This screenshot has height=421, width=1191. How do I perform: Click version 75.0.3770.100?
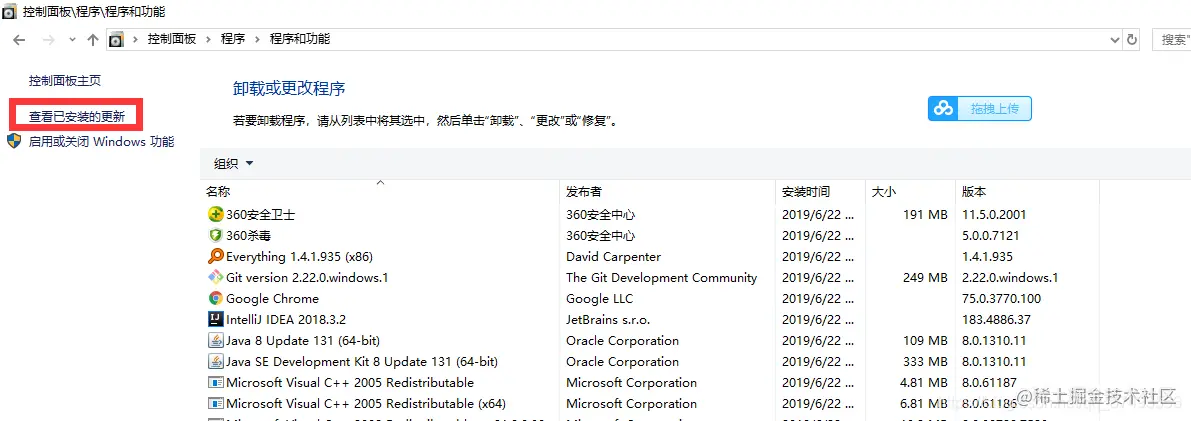pos(1001,299)
